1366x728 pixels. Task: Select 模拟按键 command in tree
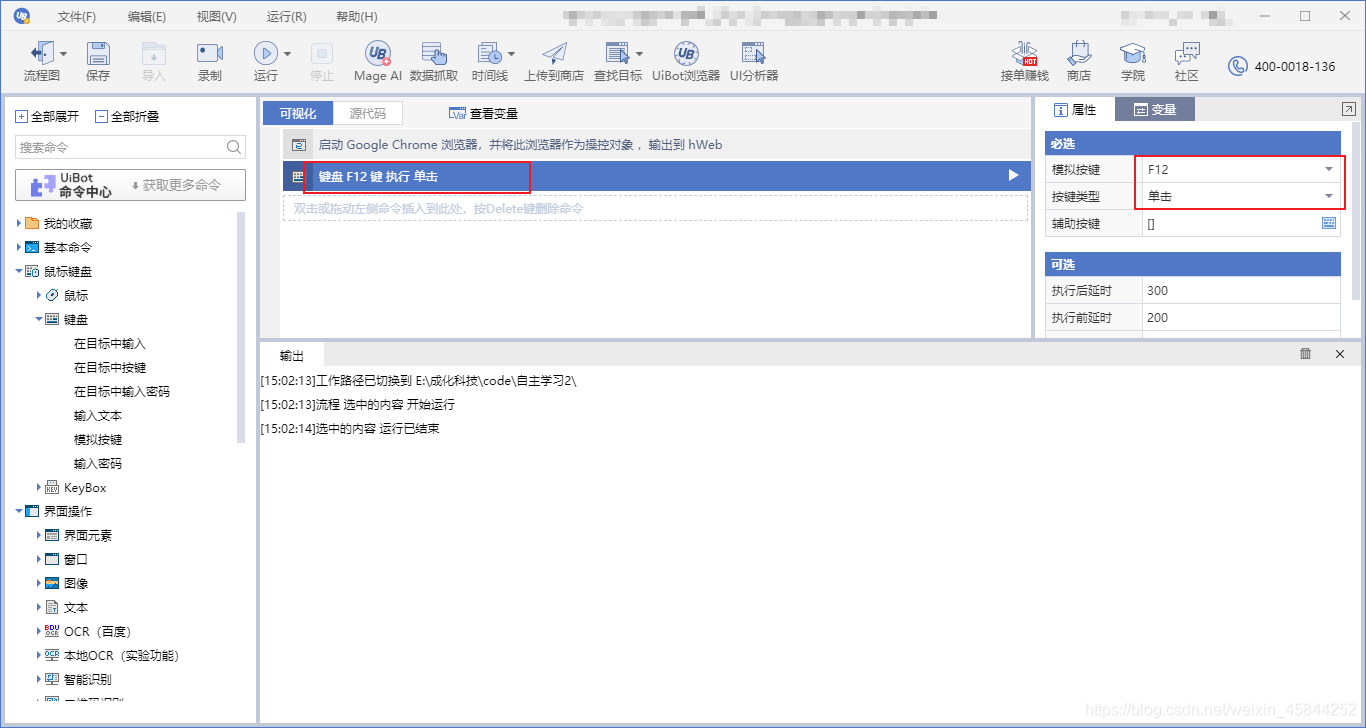[98, 440]
